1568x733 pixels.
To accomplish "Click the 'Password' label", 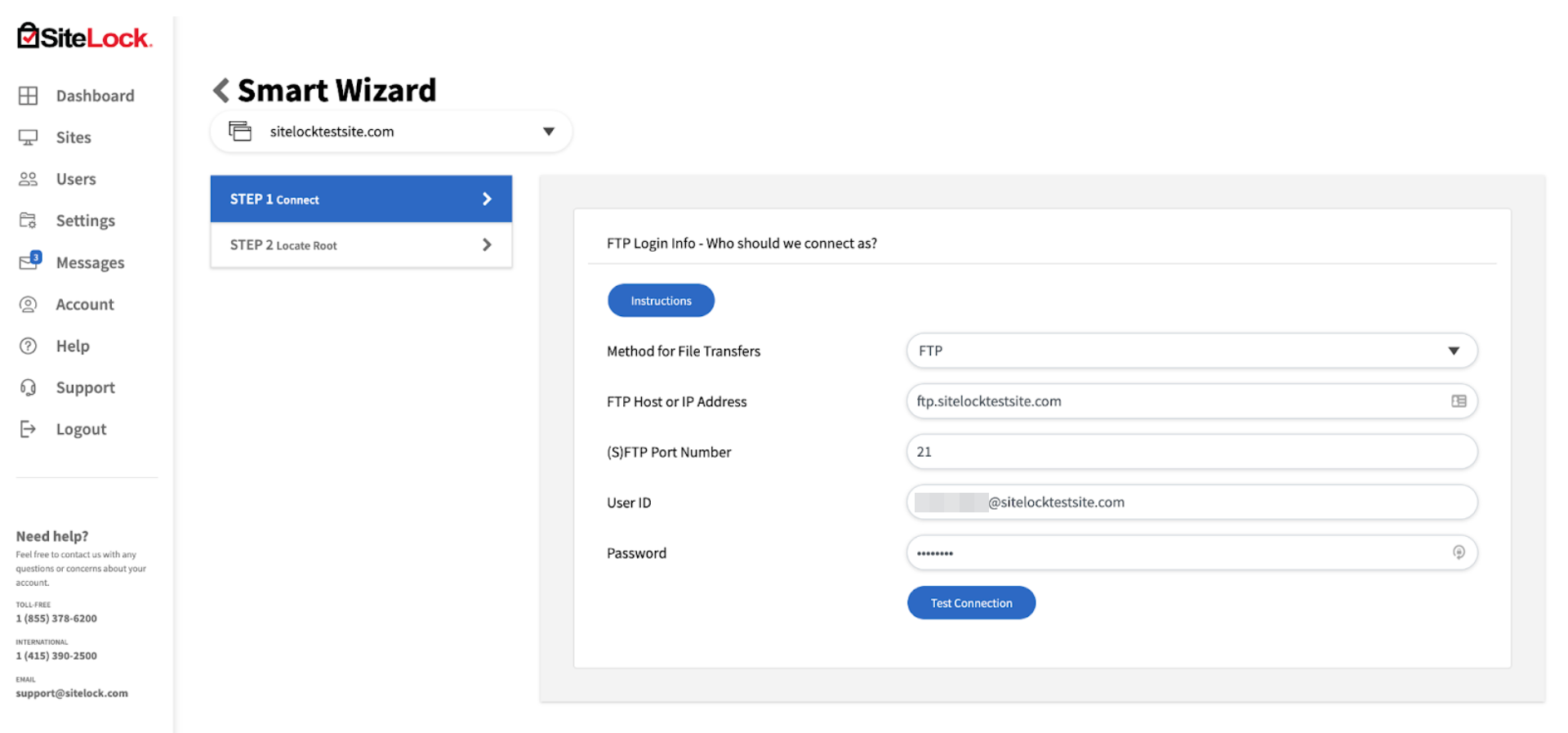I will pyautogui.click(x=636, y=553).
